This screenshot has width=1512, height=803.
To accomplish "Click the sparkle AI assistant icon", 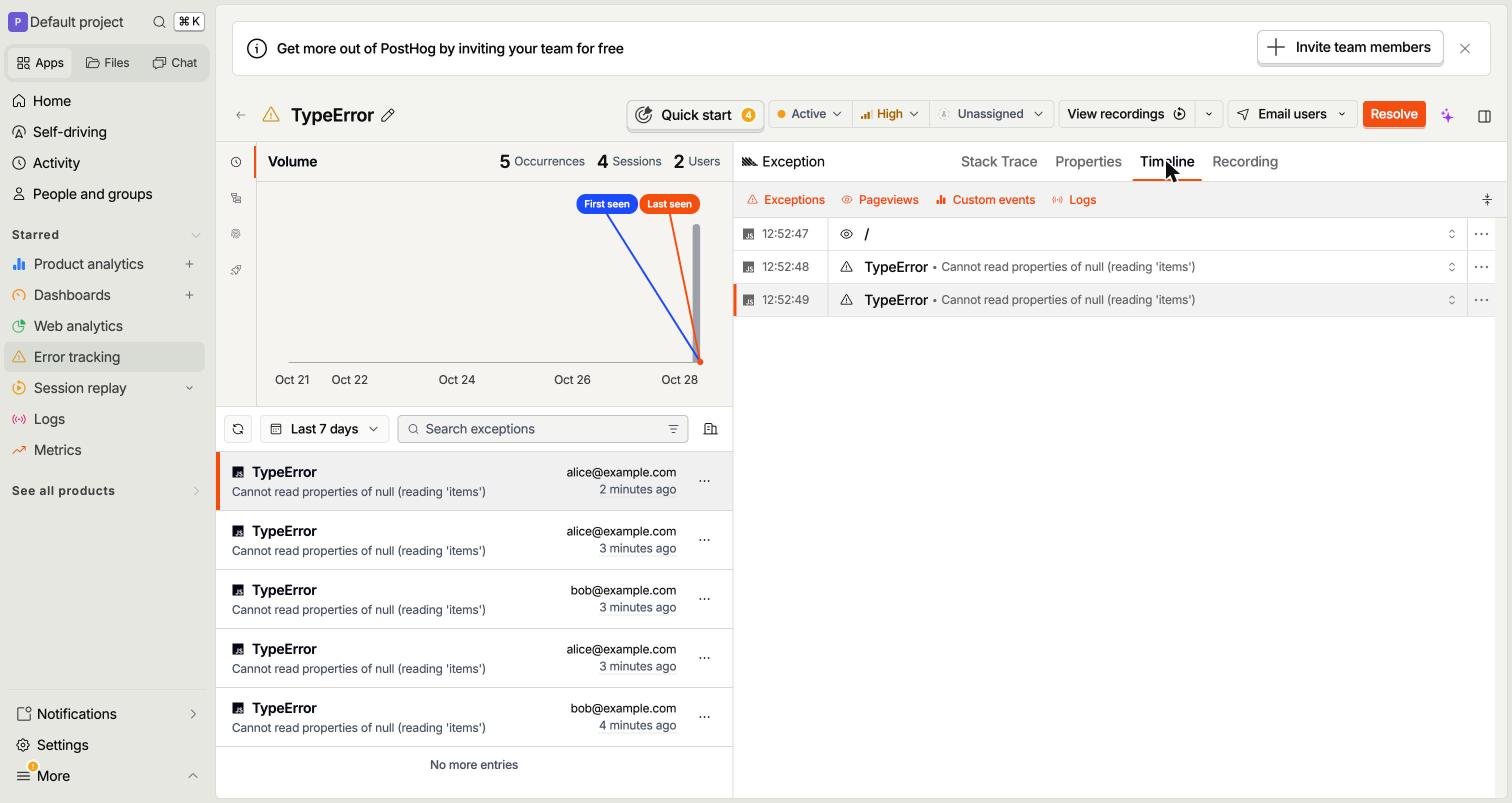I will pyautogui.click(x=1447, y=116).
